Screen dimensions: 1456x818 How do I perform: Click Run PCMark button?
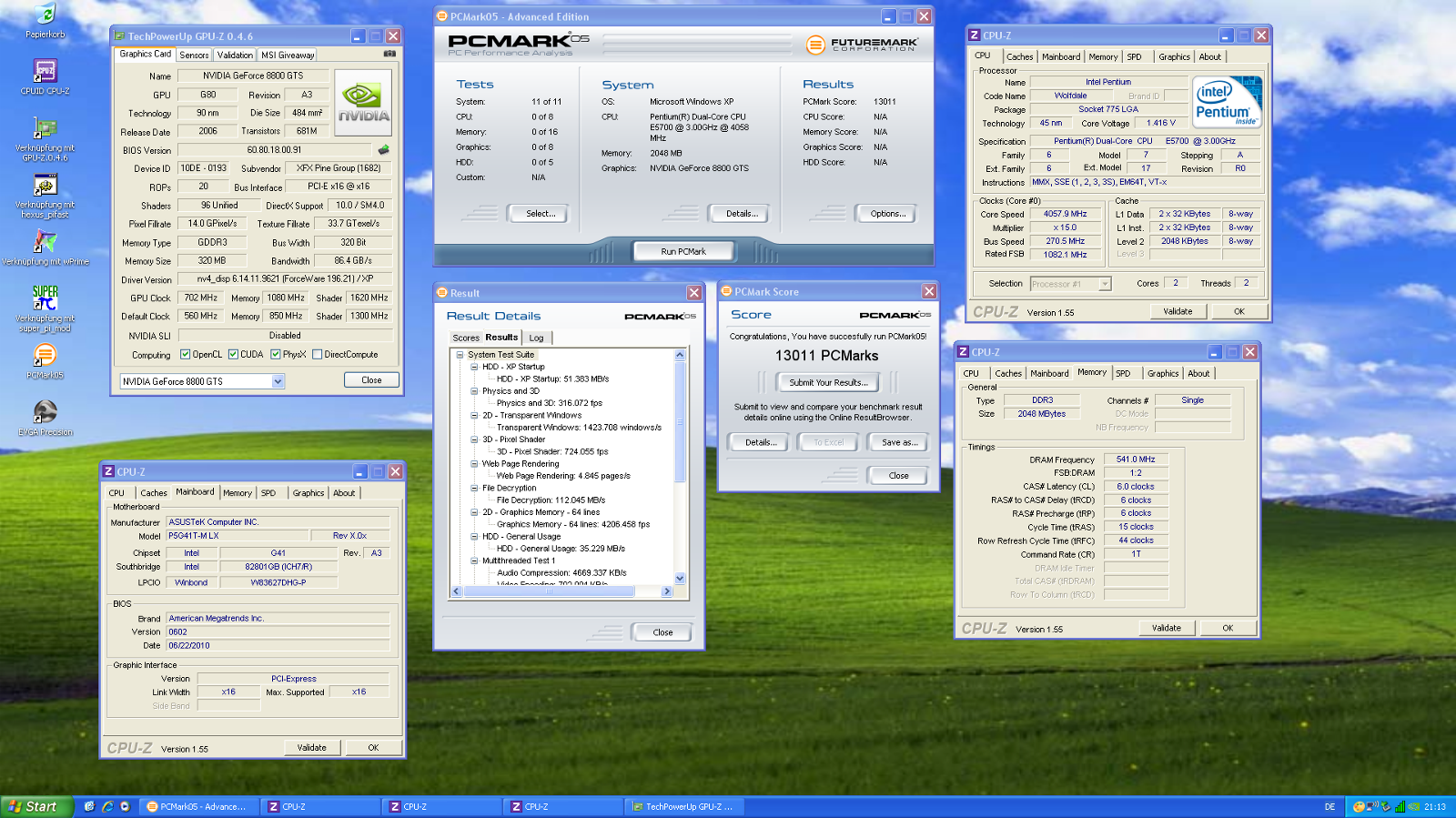(683, 251)
